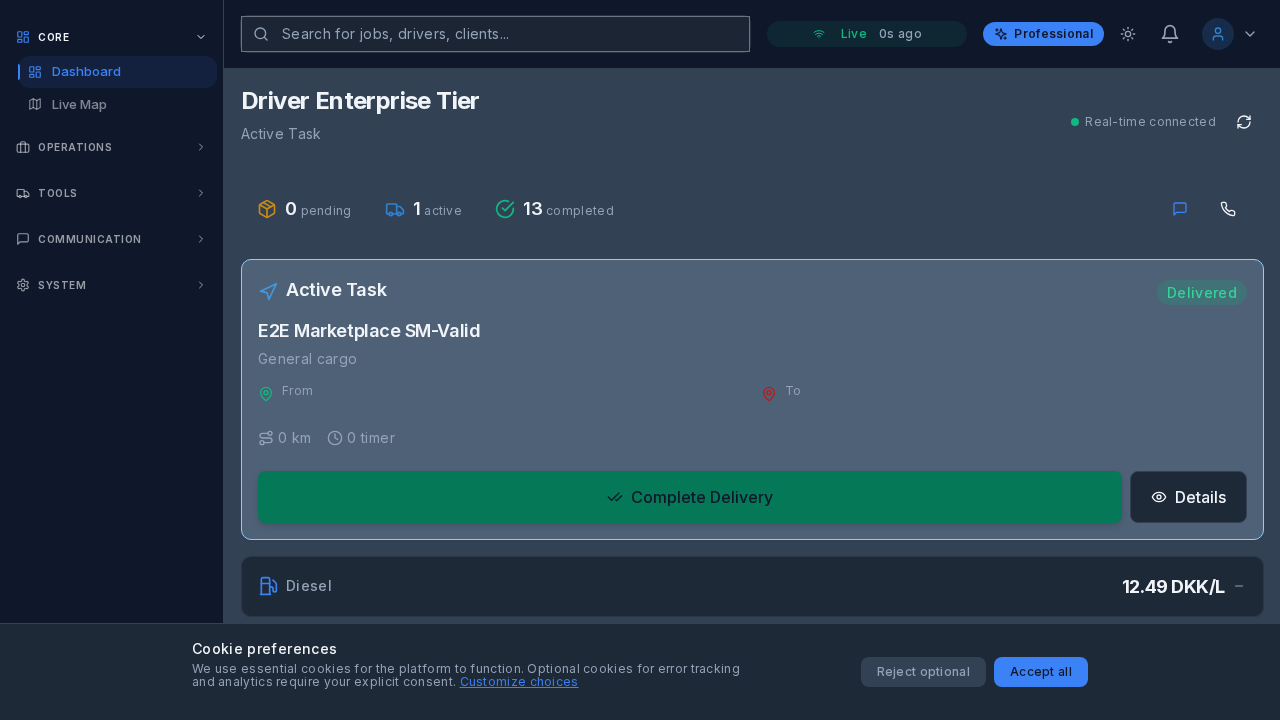Screen dimensions: 1280x720
Task: Toggle the light/dark theme
Action: pyautogui.click(x=1128, y=34)
